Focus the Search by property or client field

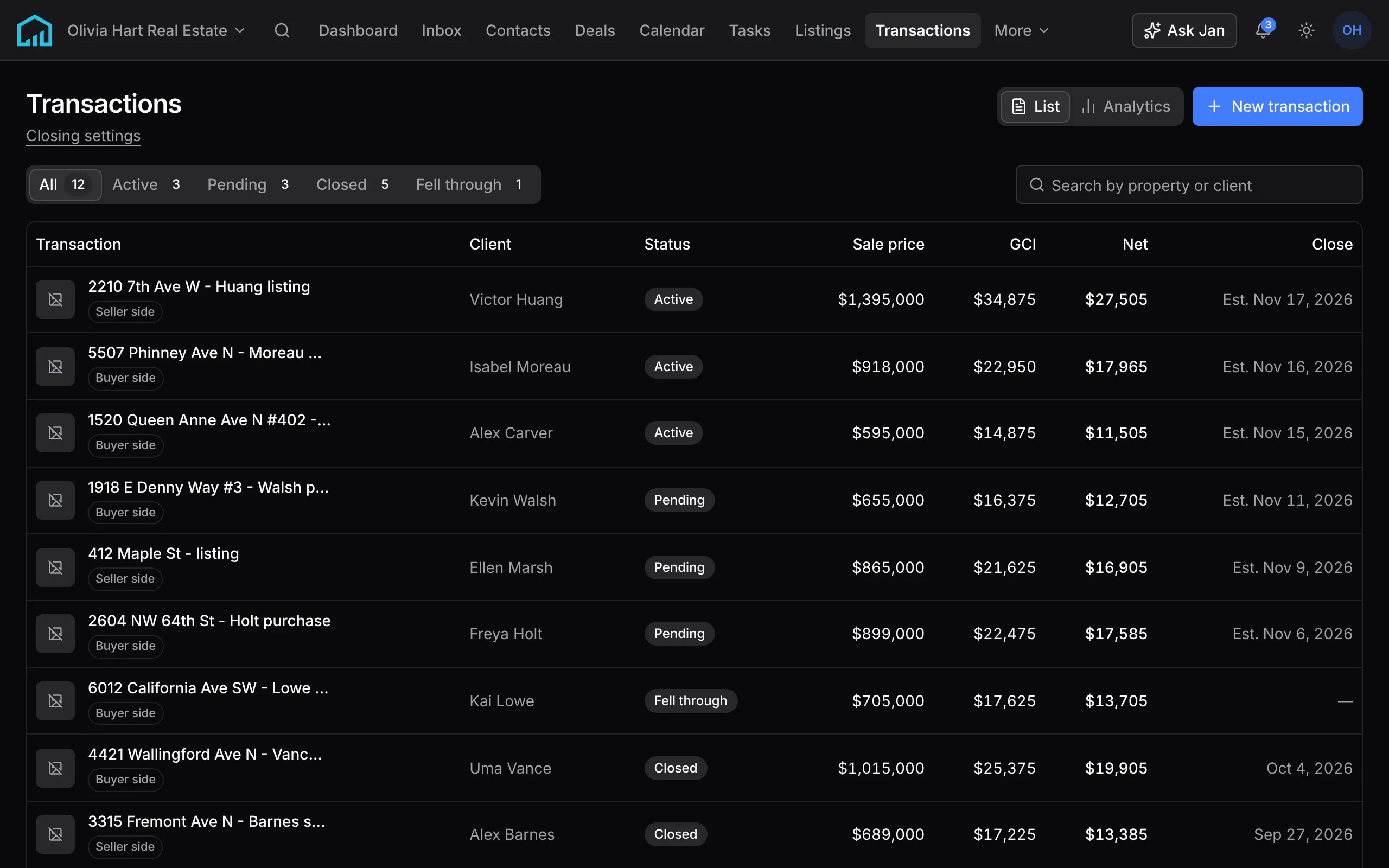tap(1189, 185)
